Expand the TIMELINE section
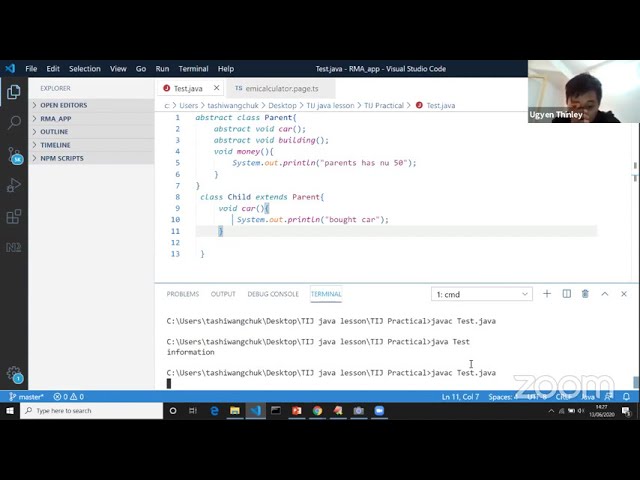The image size is (640, 480). coord(91,145)
